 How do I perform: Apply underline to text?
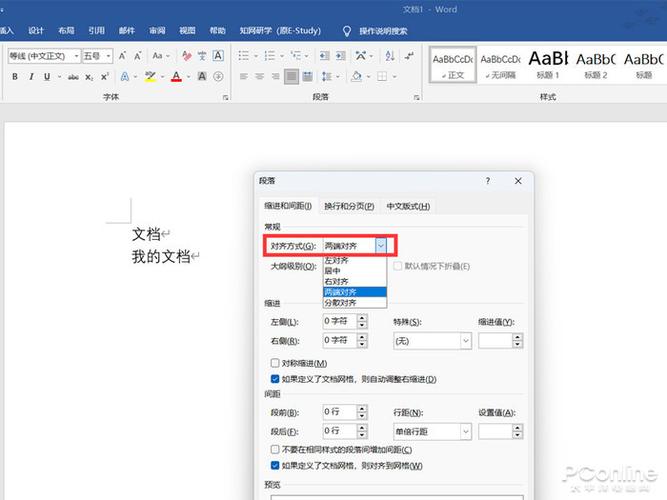pos(47,77)
